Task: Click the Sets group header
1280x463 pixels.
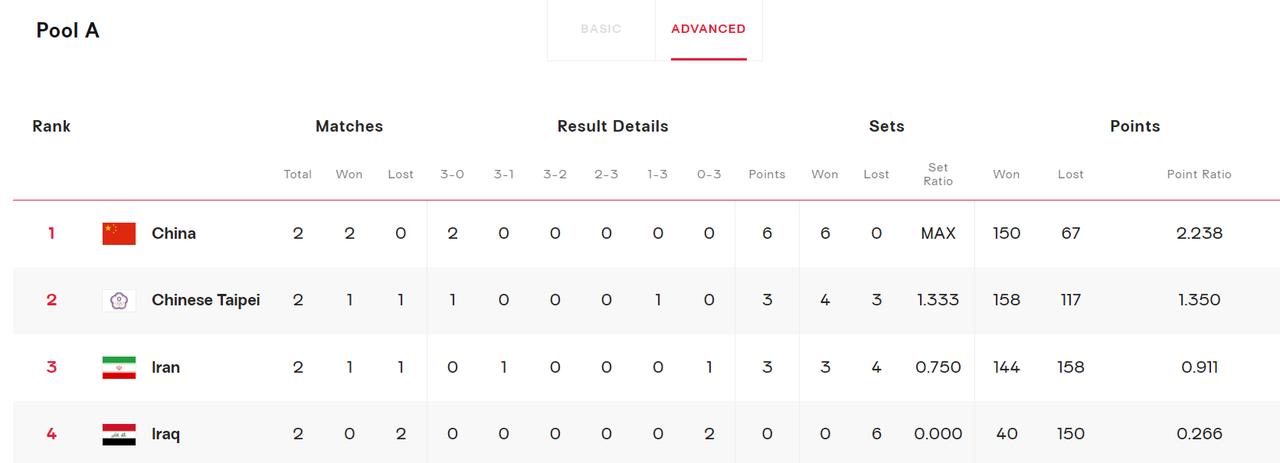Action: click(x=887, y=126)
